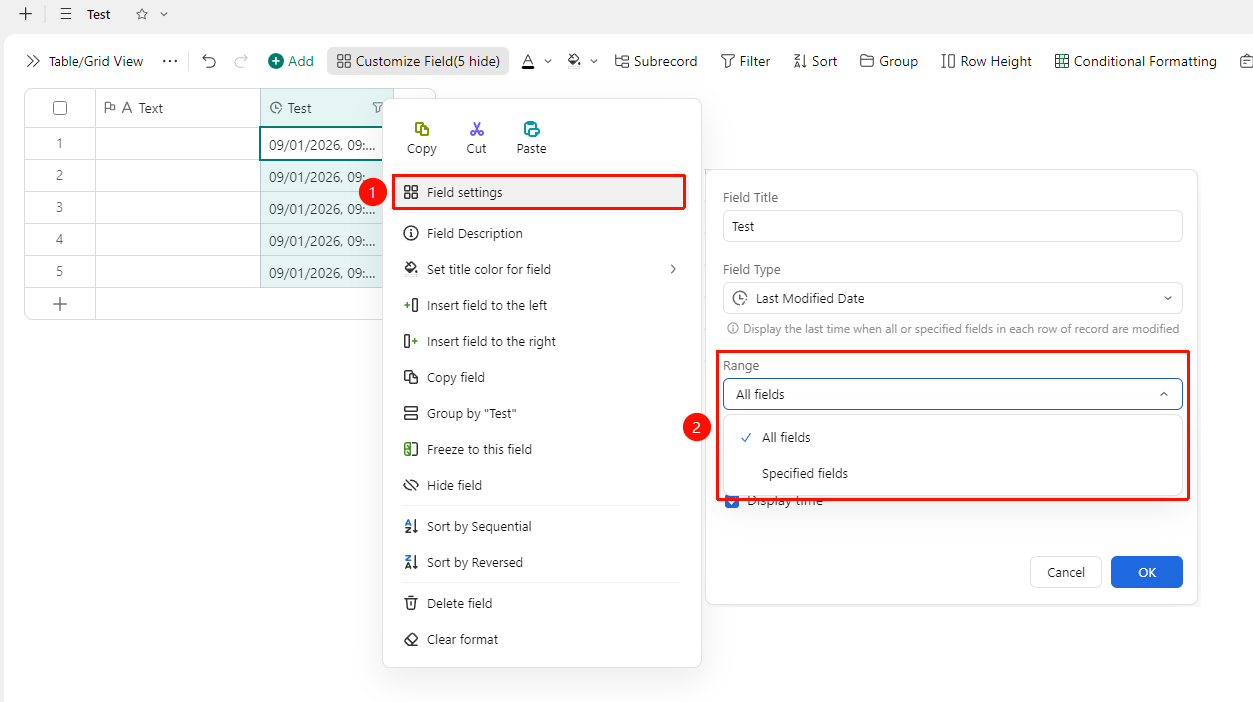Viewport: 1253px width, 702px height.
Task: Open the hamburger menu beside Test title
Action: [66, 14]
